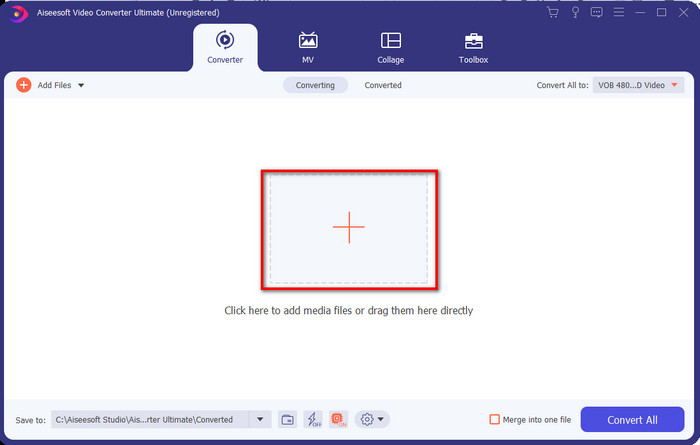Maximize the Aiseesoft window
This screenshot has height=445, width=700.
tap(662, 12)
